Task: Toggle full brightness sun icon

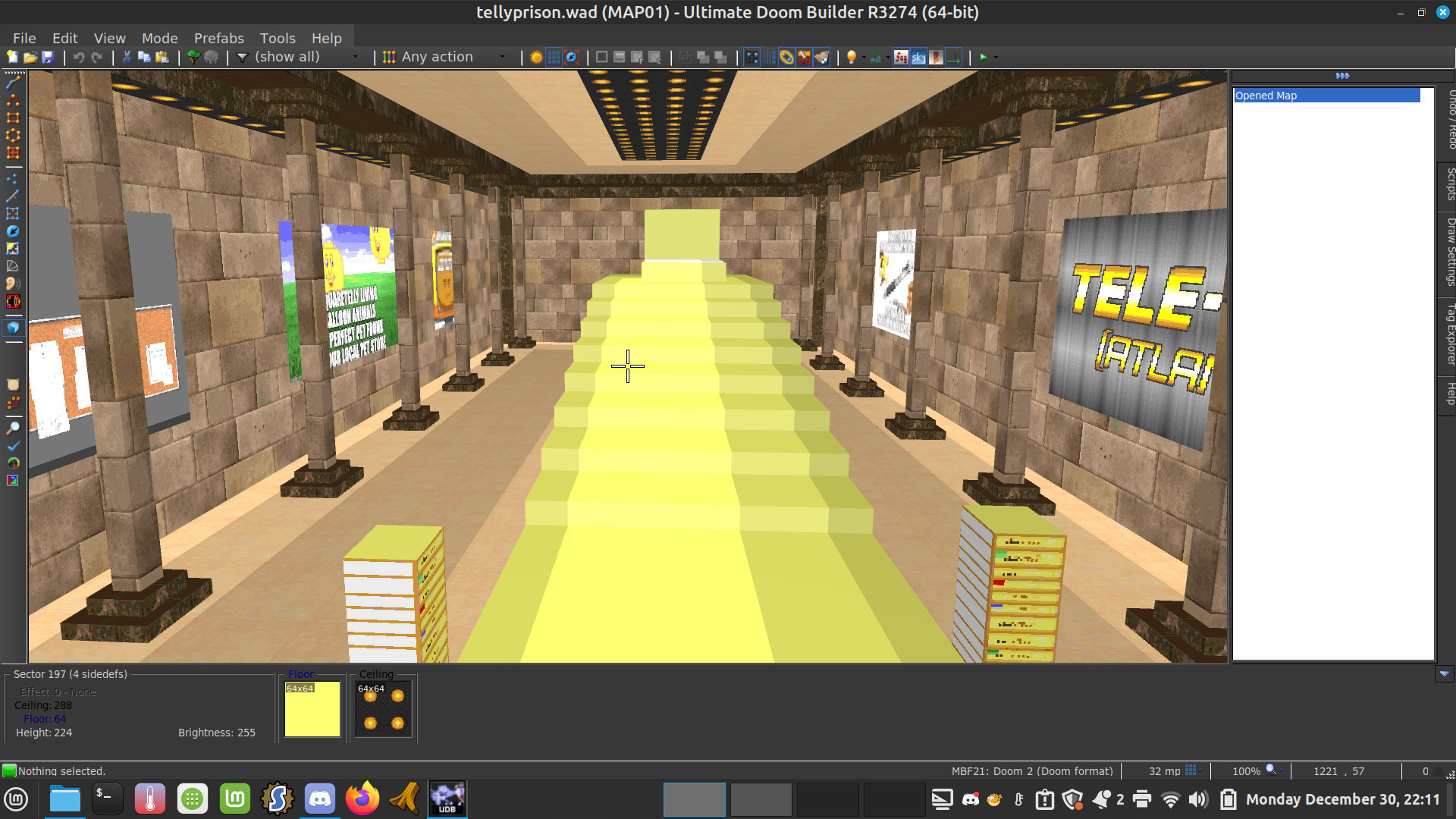Action: pos(536,58)
